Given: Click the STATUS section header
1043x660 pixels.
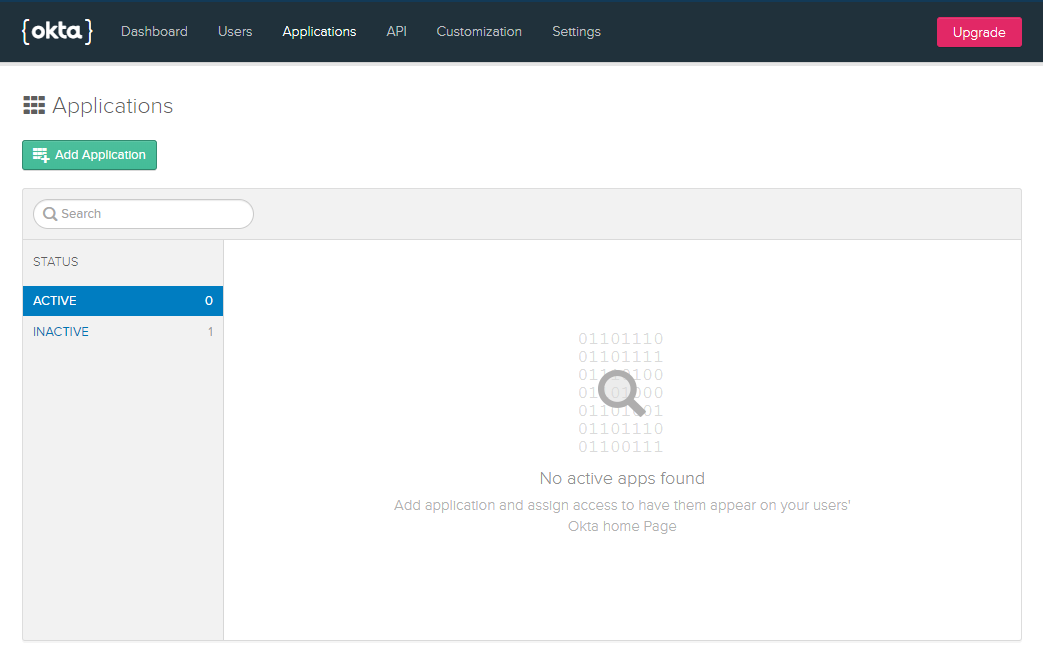Looking at the screenshot, I should pos(53,261).
